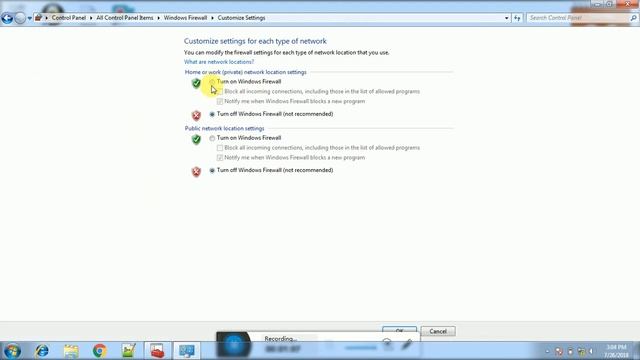Turn on Windows Firewall for the public network
Screen dimensions: 640x360
(x=212, y=138)
